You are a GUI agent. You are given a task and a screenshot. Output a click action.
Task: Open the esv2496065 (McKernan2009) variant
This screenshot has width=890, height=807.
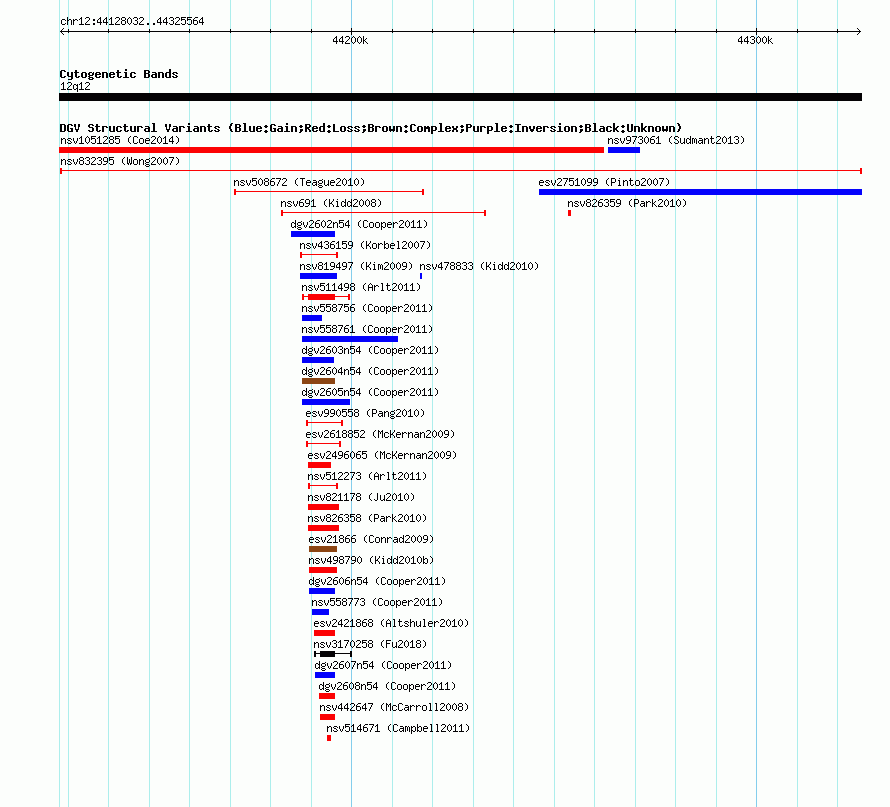(319, 465)
